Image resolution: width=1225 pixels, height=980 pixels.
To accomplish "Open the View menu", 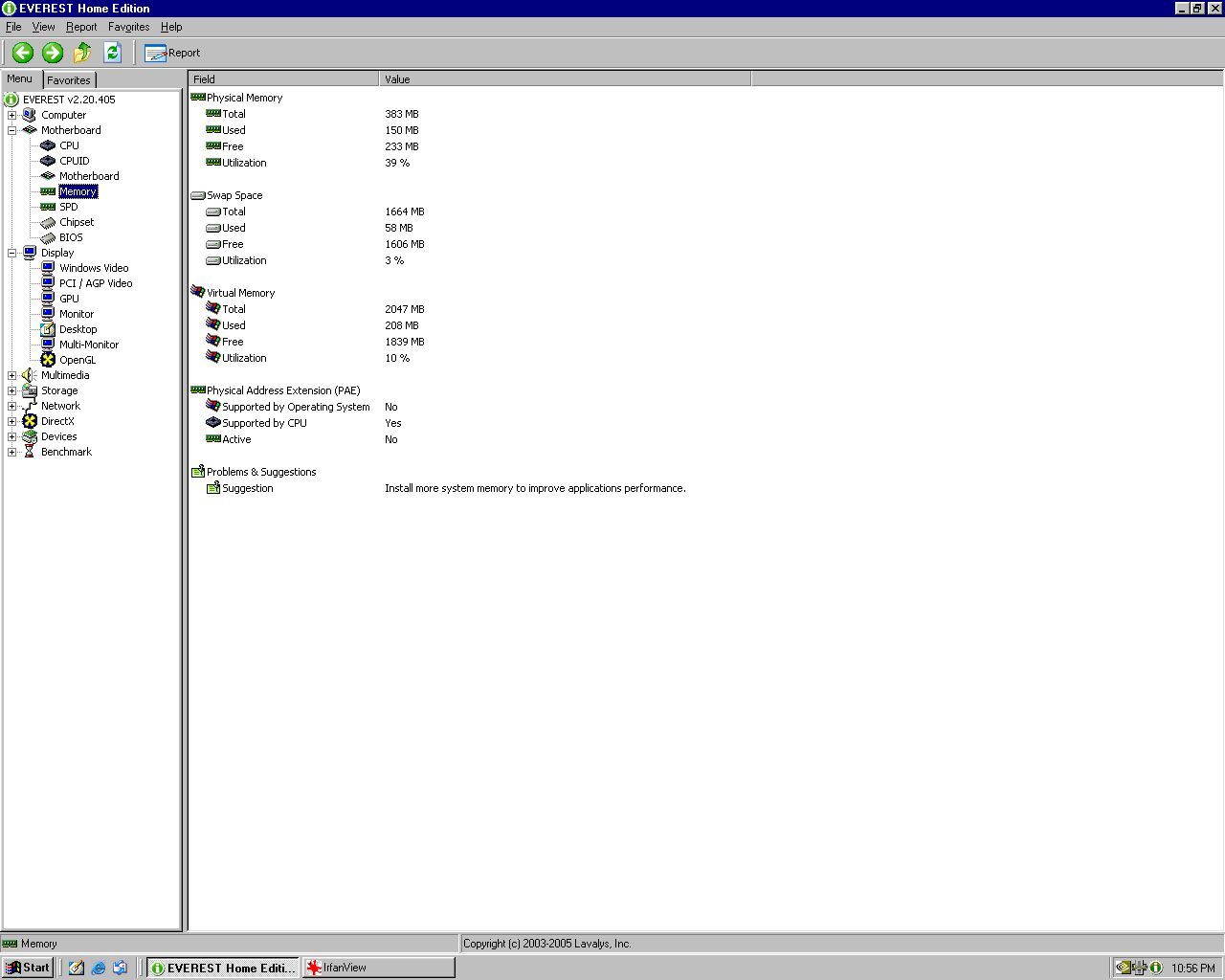I will click(x=43, y=27).
